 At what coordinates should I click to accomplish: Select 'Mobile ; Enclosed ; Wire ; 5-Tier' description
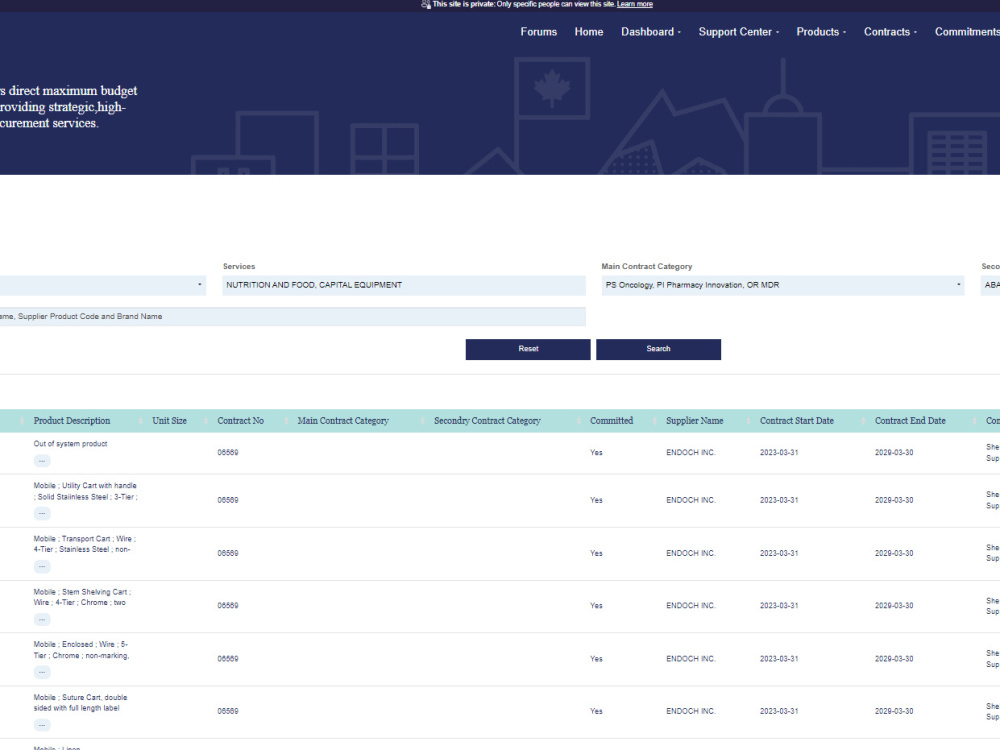[x=81, y=650]
